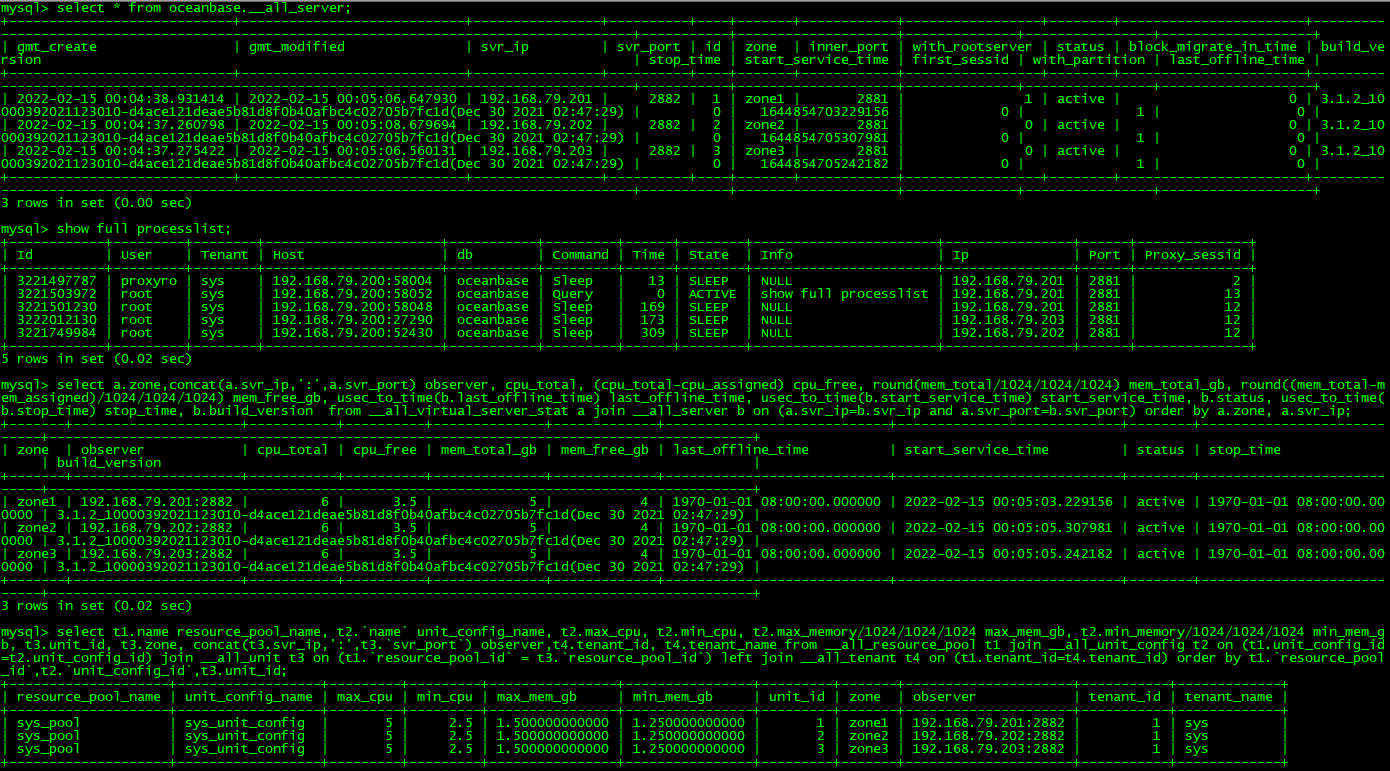Click process Id 3221501230
This screenshot has width=1390, height=771.
point(57,307)
